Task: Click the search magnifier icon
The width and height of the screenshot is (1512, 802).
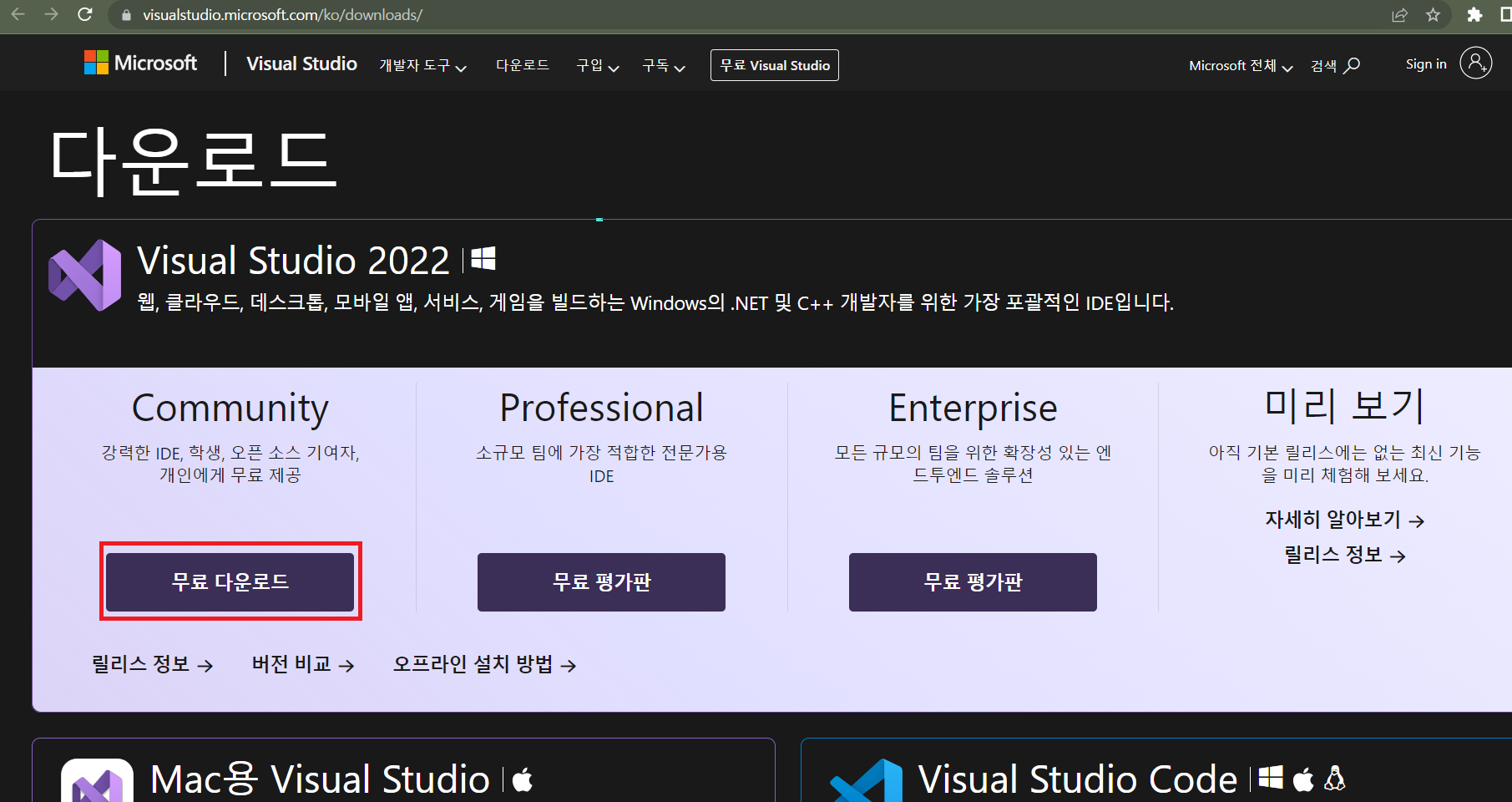Action: click(x=1353, y=65)
